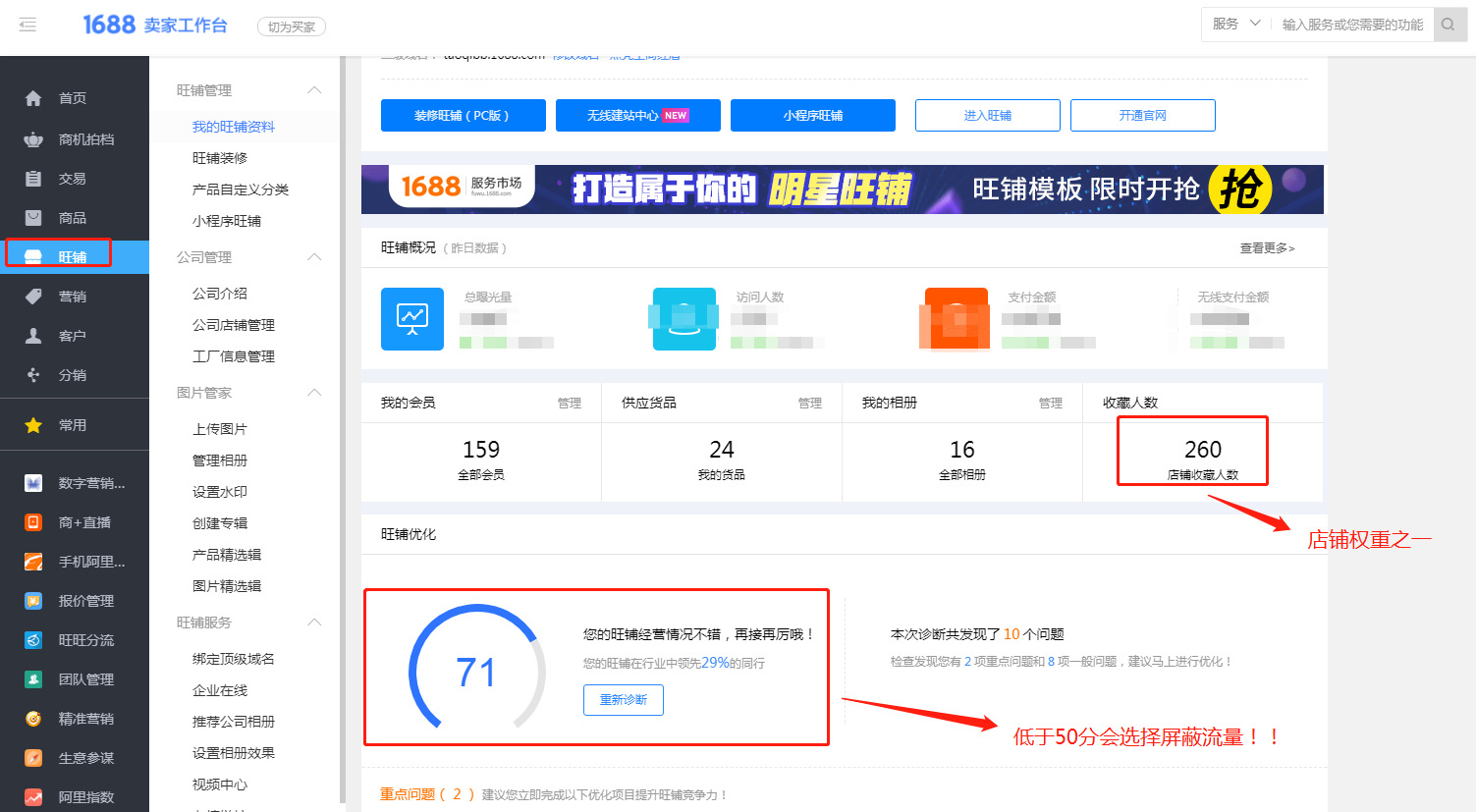
Task: Open 绑定顶级域名 submenu item
Action: pos(234,659)
